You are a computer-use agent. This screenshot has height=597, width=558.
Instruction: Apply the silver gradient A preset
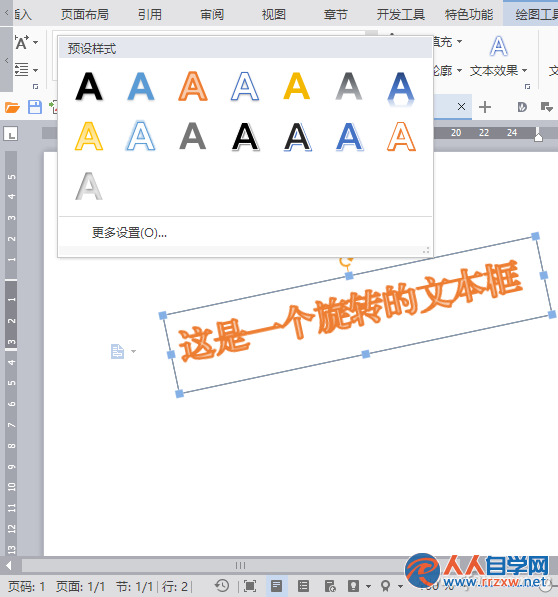coord(89,187)
